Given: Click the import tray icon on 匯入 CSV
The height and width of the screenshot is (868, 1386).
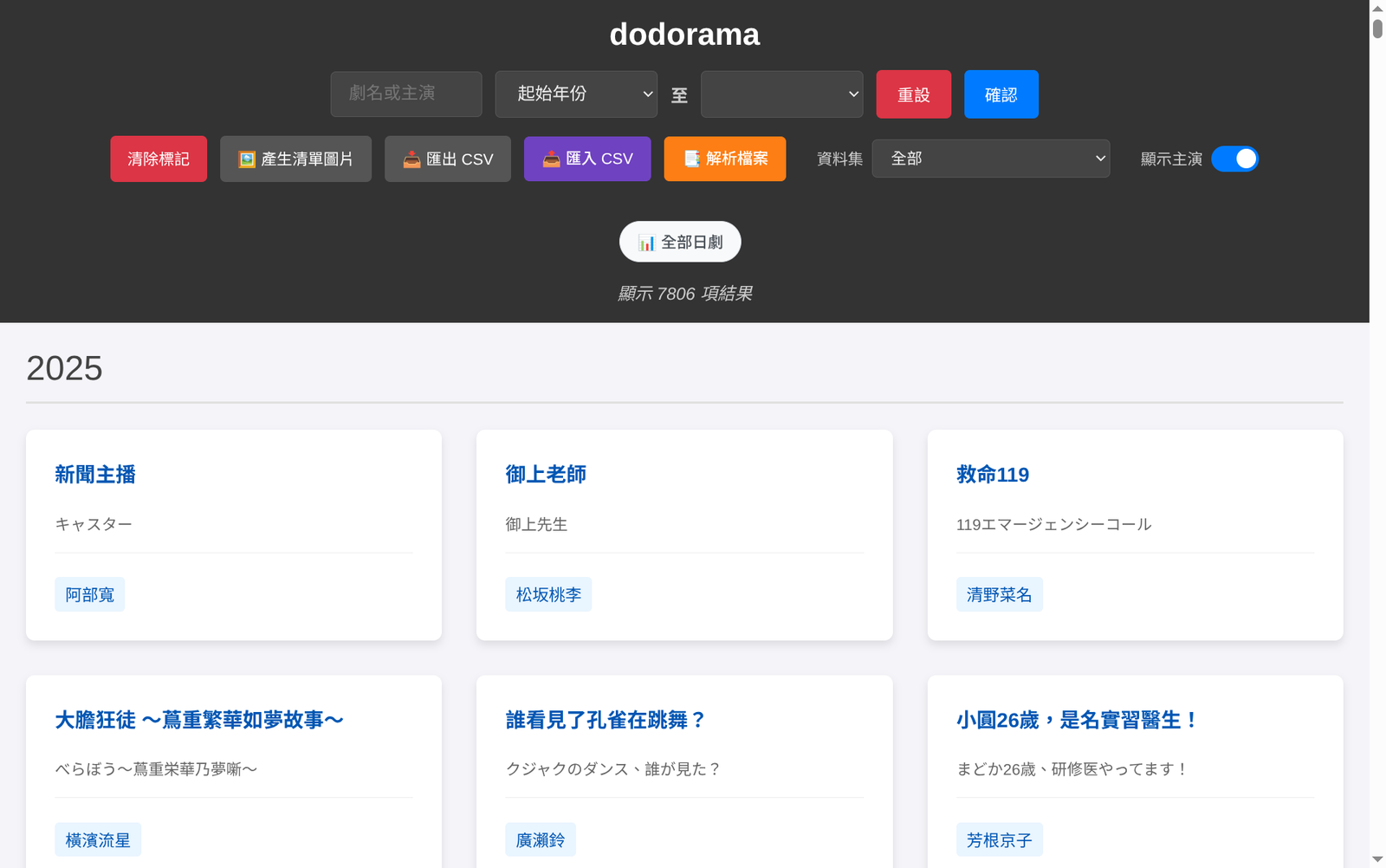Looking at the screenshot, I should pos(551,159).
